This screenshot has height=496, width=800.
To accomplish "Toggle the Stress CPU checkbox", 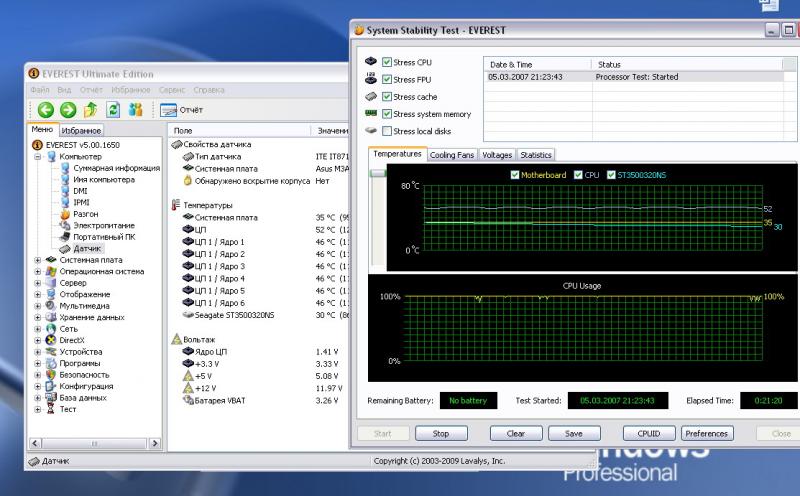I will [387, 62].
